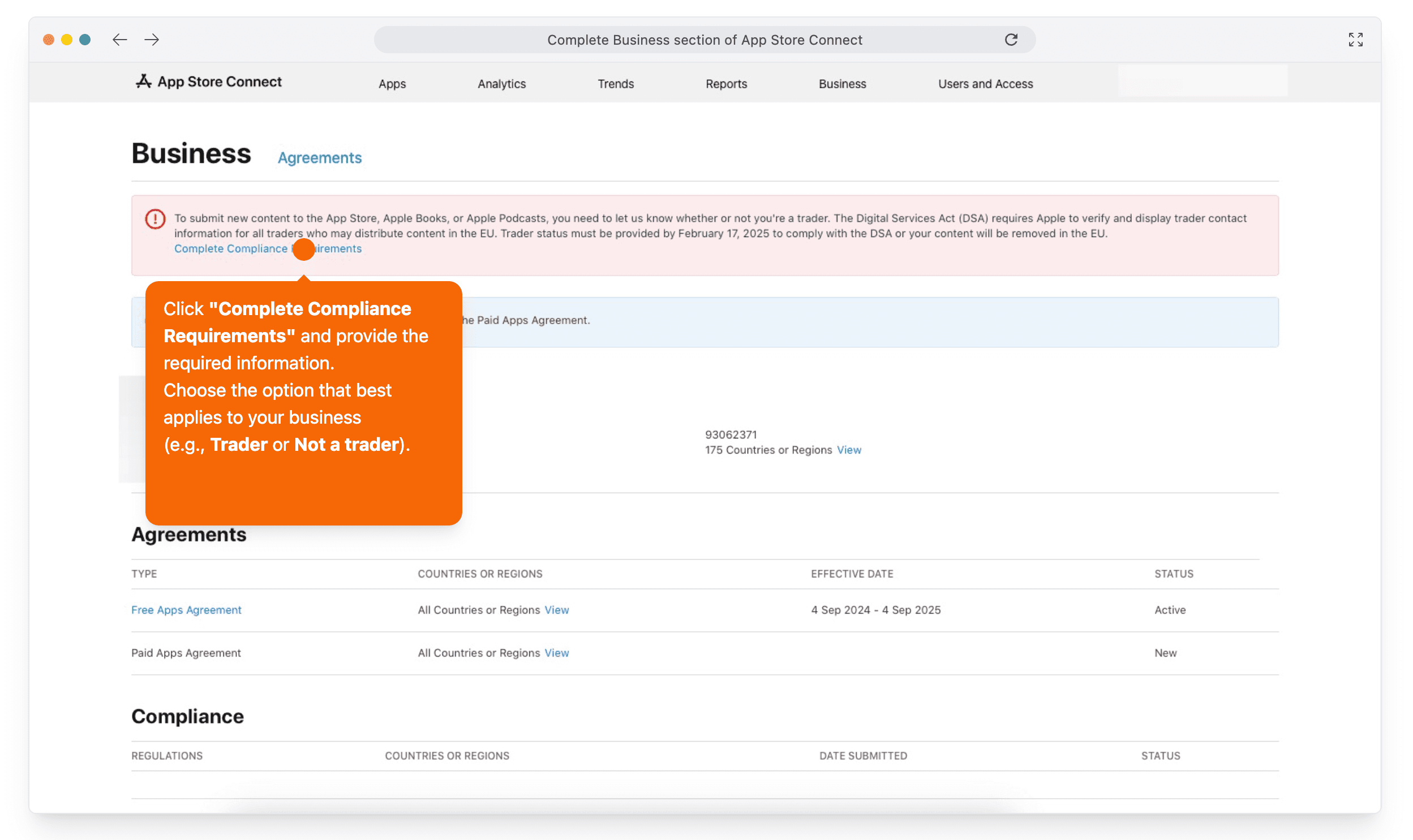View the 175 Countries or Regions

[849, 450]
